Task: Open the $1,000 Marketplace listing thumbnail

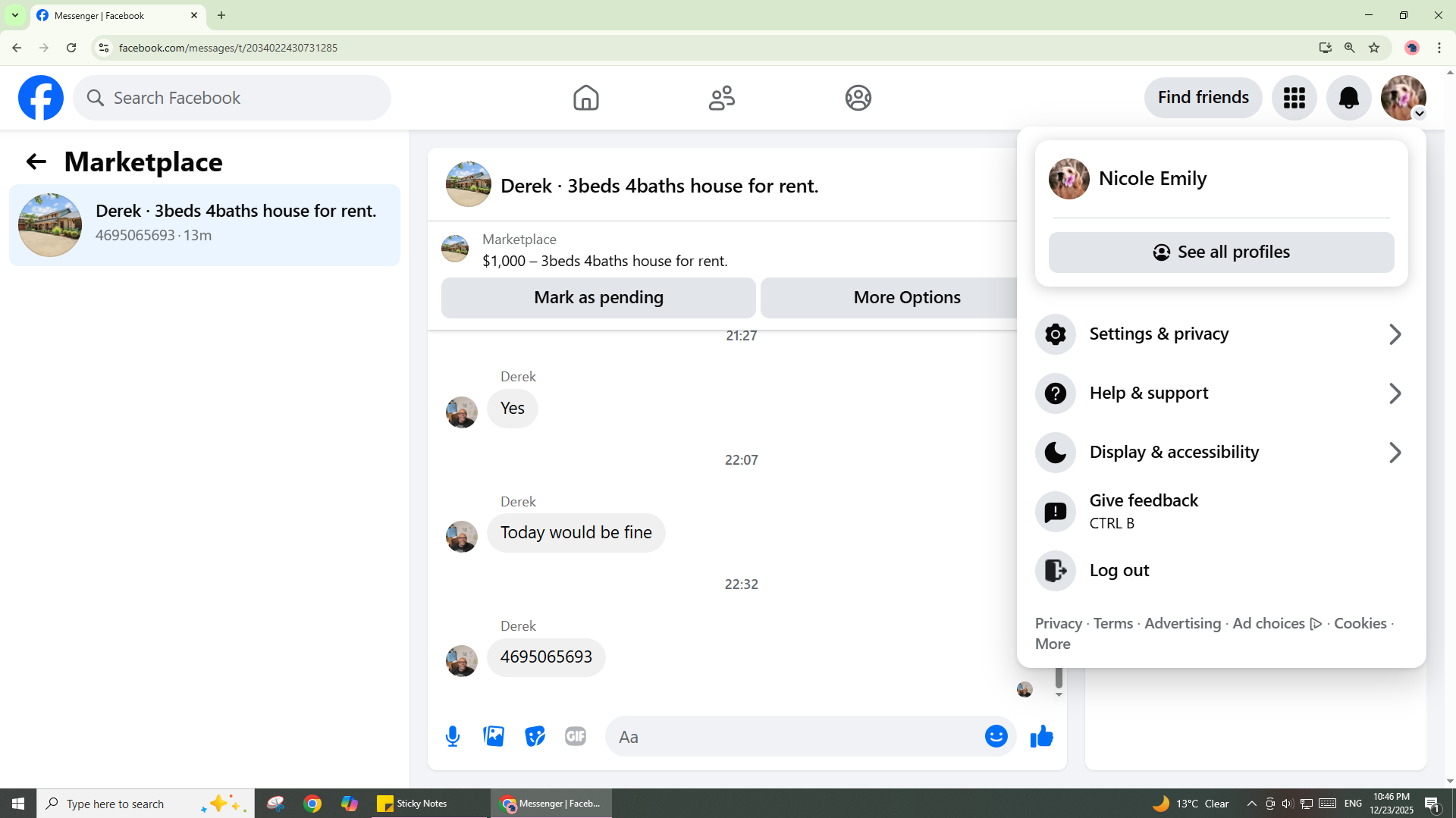Action: (x=455, y=249)
